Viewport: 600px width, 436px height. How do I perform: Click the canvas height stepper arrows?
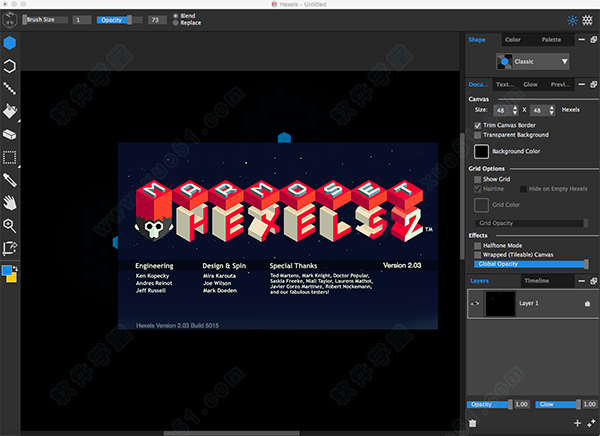[x=551, y=110]
